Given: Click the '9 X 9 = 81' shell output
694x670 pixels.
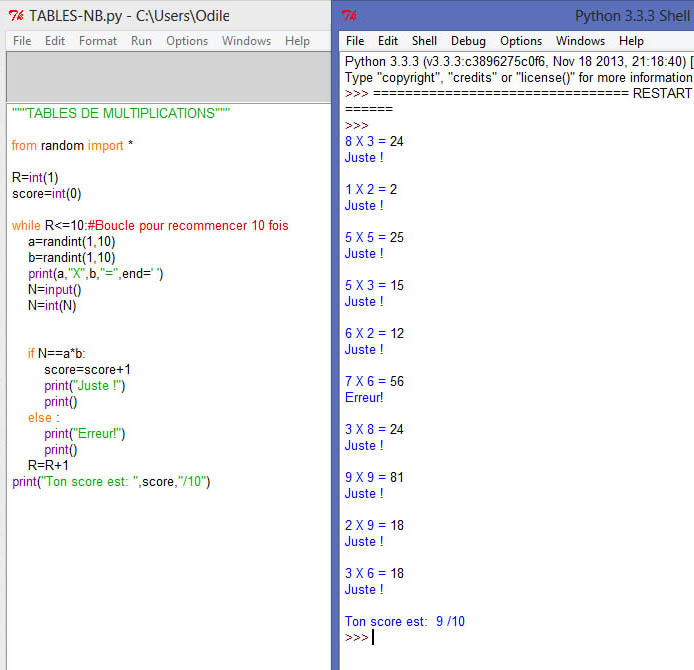Looking at the screenshot, I should (374, 477).
